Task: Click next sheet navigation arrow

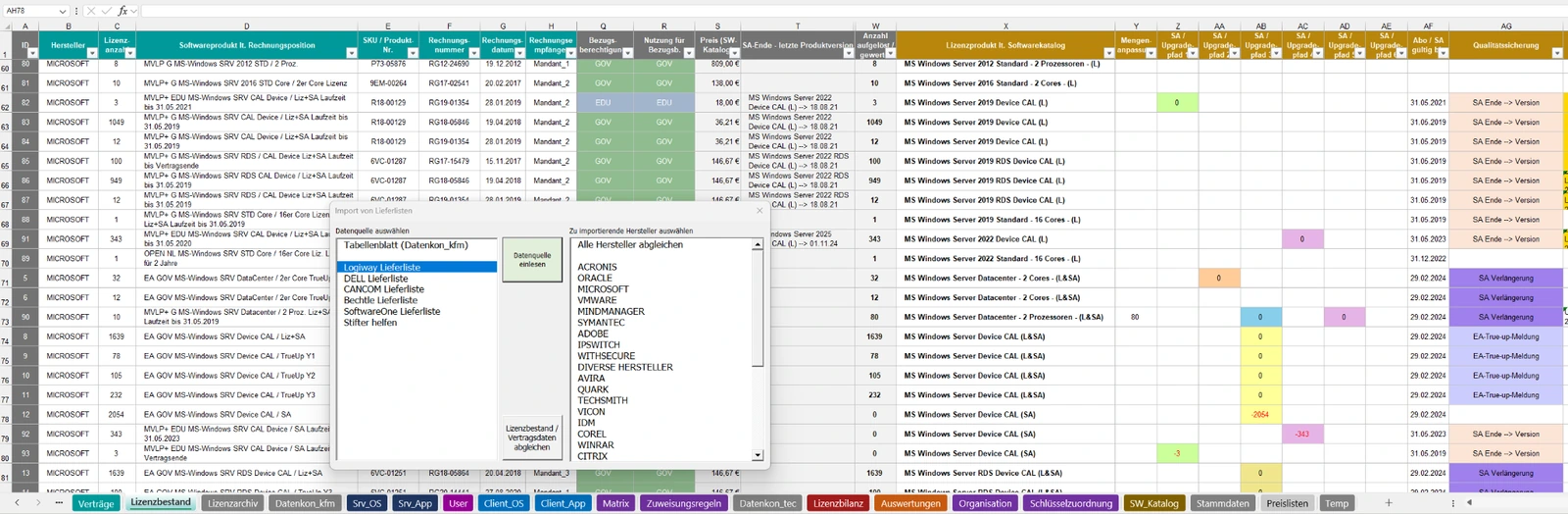Action: 38,503
